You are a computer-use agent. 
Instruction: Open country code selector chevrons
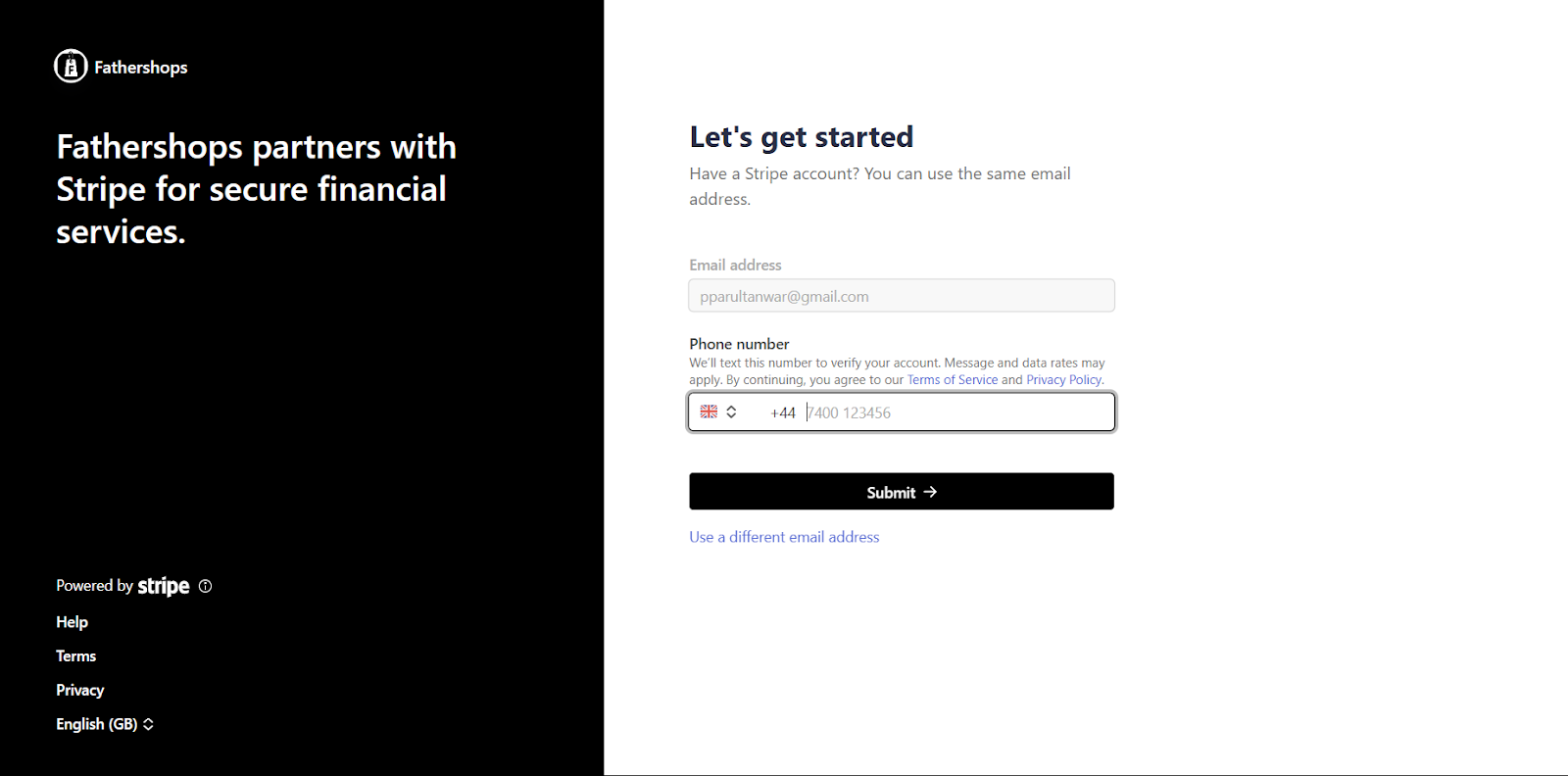pyautogui.click(x=731, y=412)
